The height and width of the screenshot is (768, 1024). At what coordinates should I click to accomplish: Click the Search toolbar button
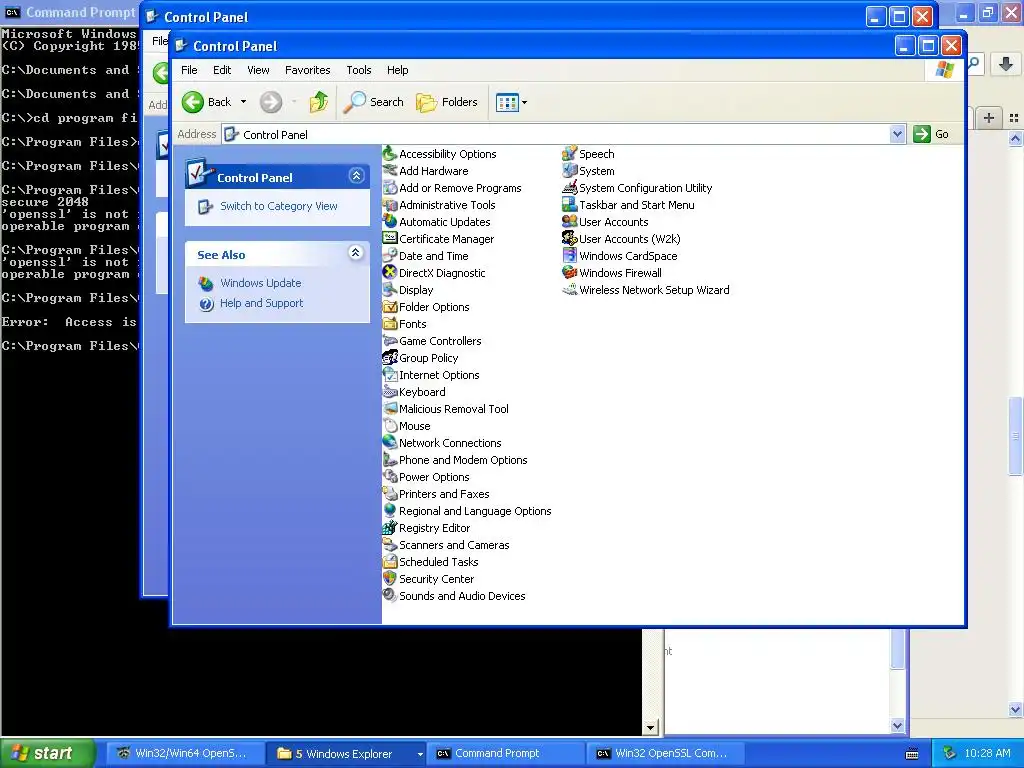point(374,102)
